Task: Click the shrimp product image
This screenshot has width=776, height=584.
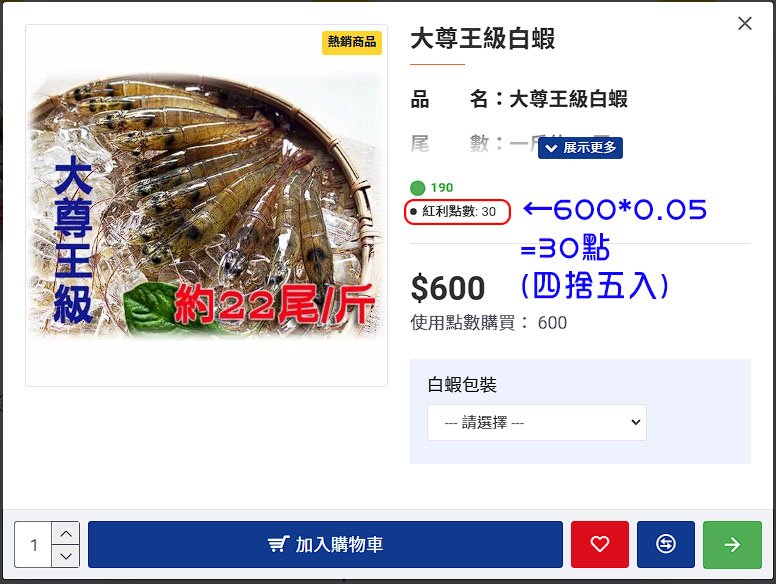Action: coord(206,205)
